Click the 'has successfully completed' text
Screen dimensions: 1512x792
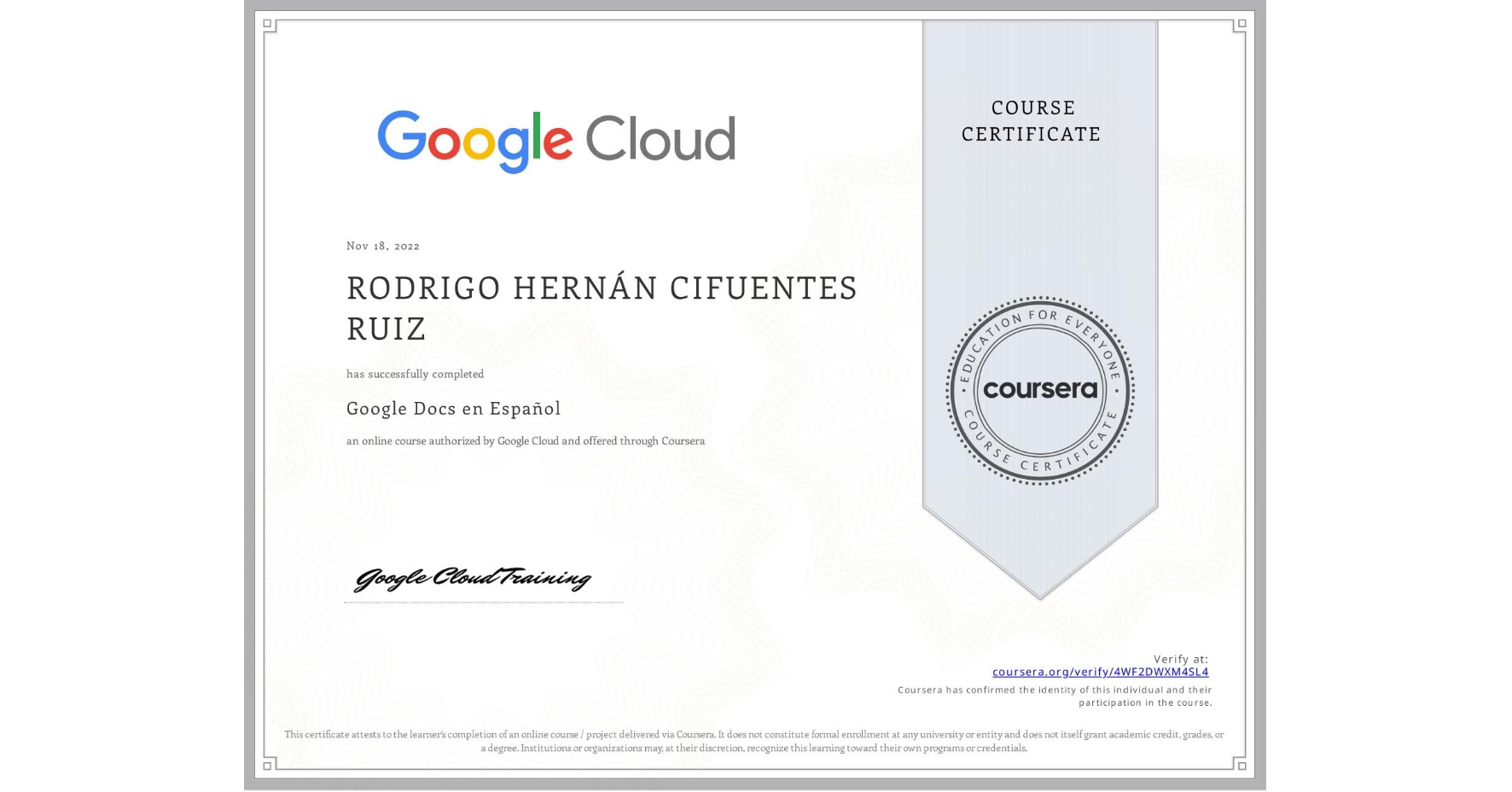click(x=415, y=374)
